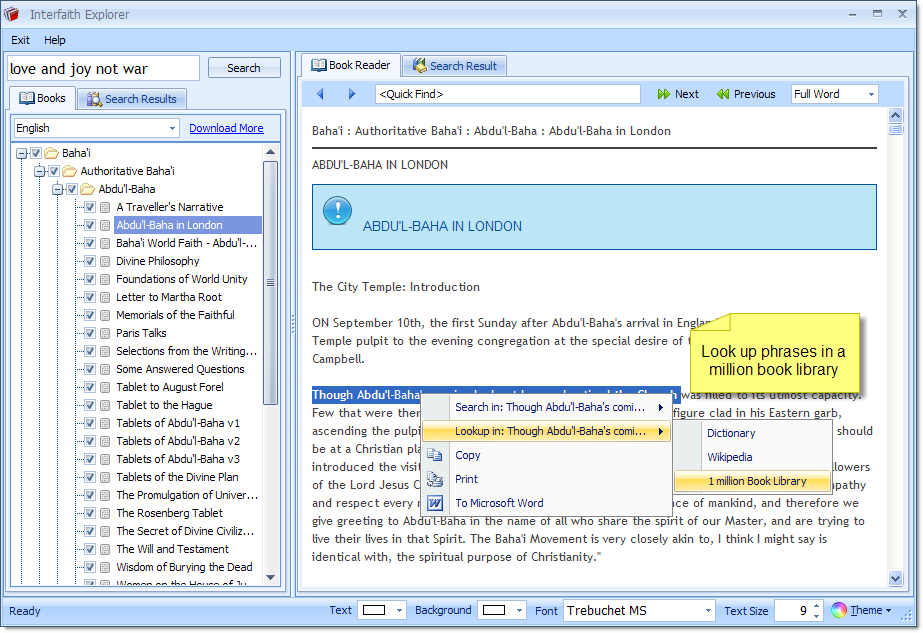
Task: Click the Quick Find input field
Action: click(x=507, y=94)
